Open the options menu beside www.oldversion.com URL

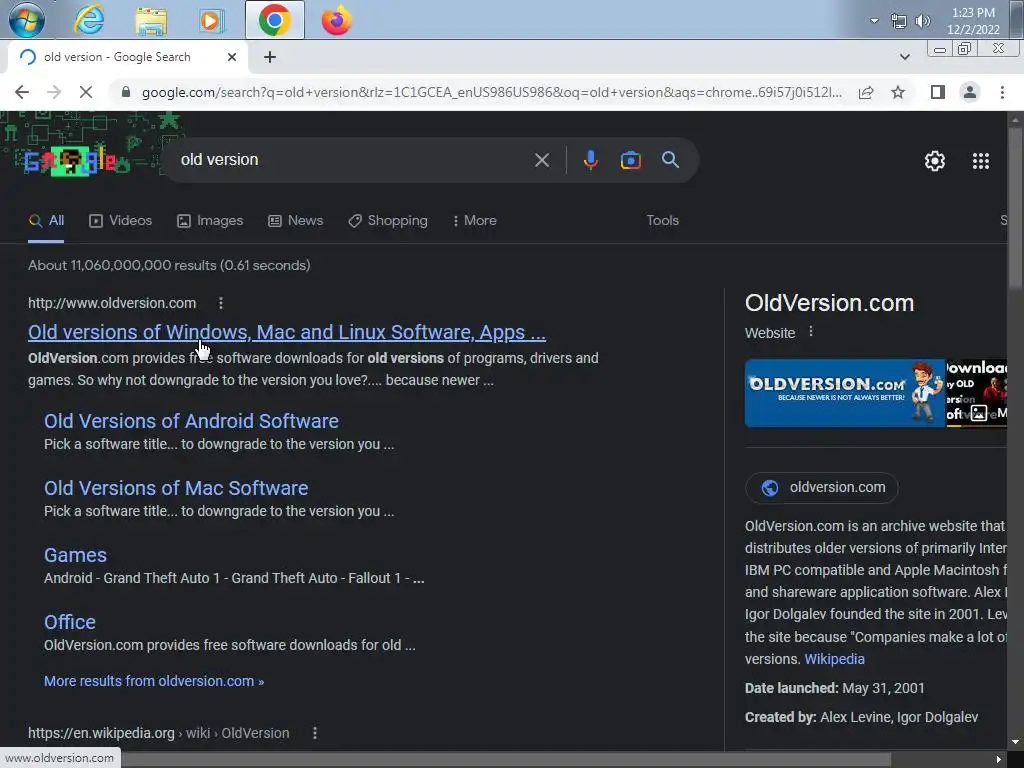[221, 303]
